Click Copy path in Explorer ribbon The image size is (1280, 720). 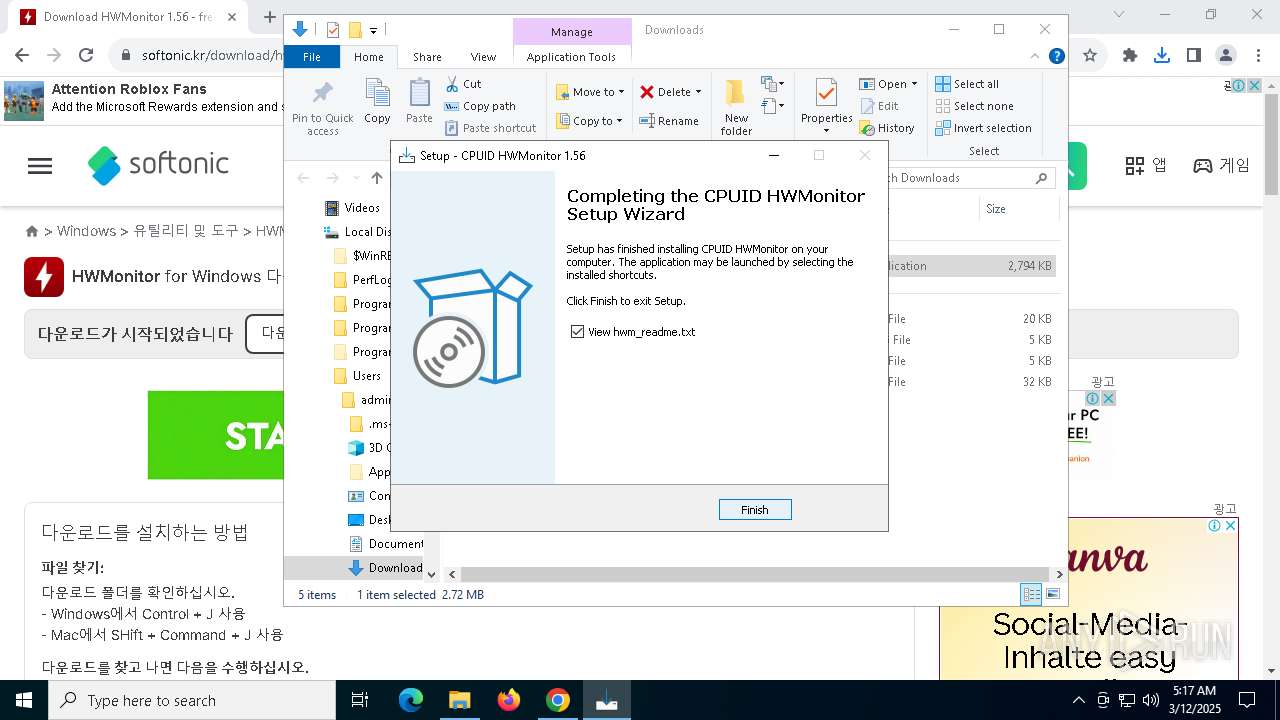coord(480,106)
